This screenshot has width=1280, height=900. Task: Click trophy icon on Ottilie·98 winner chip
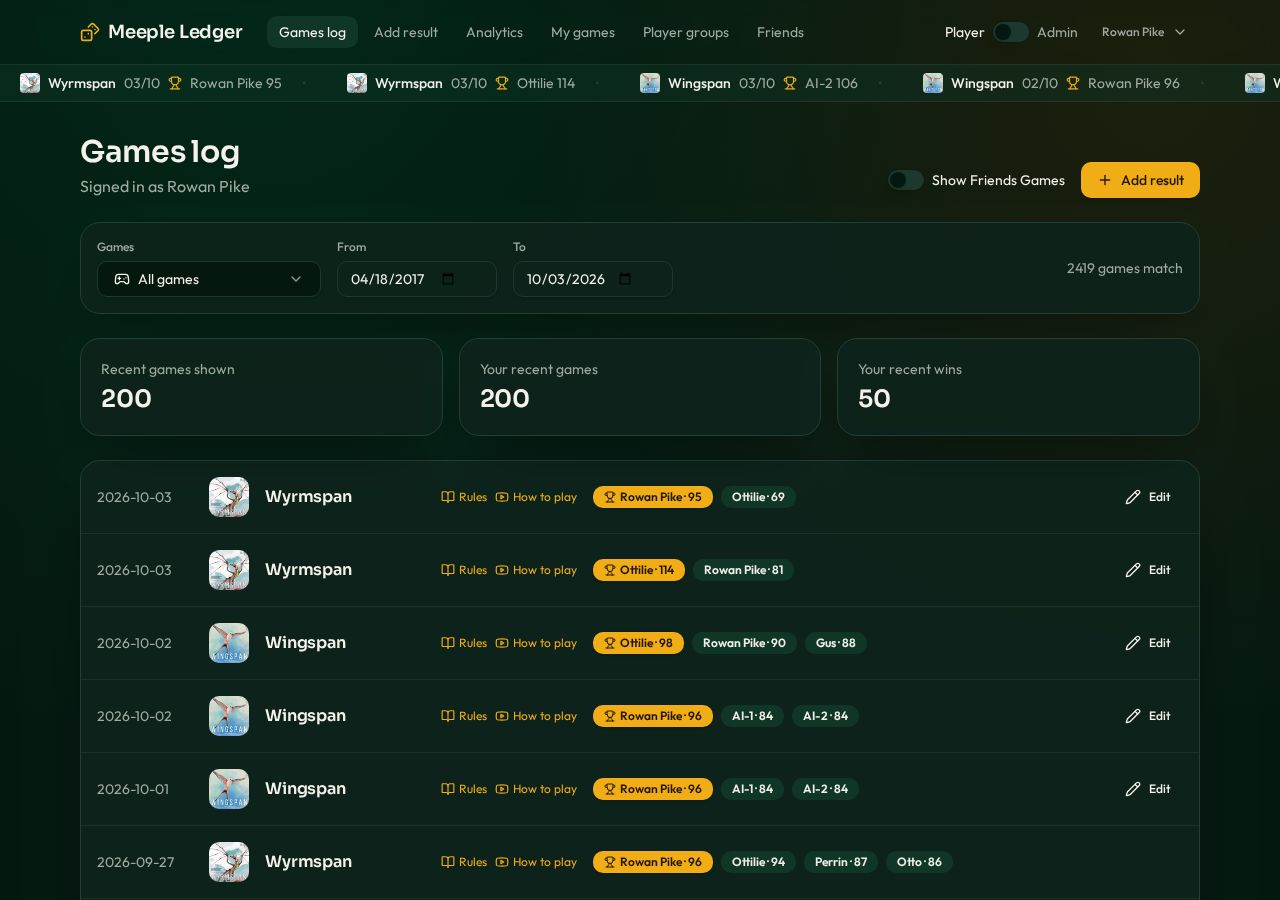[609, 643]
